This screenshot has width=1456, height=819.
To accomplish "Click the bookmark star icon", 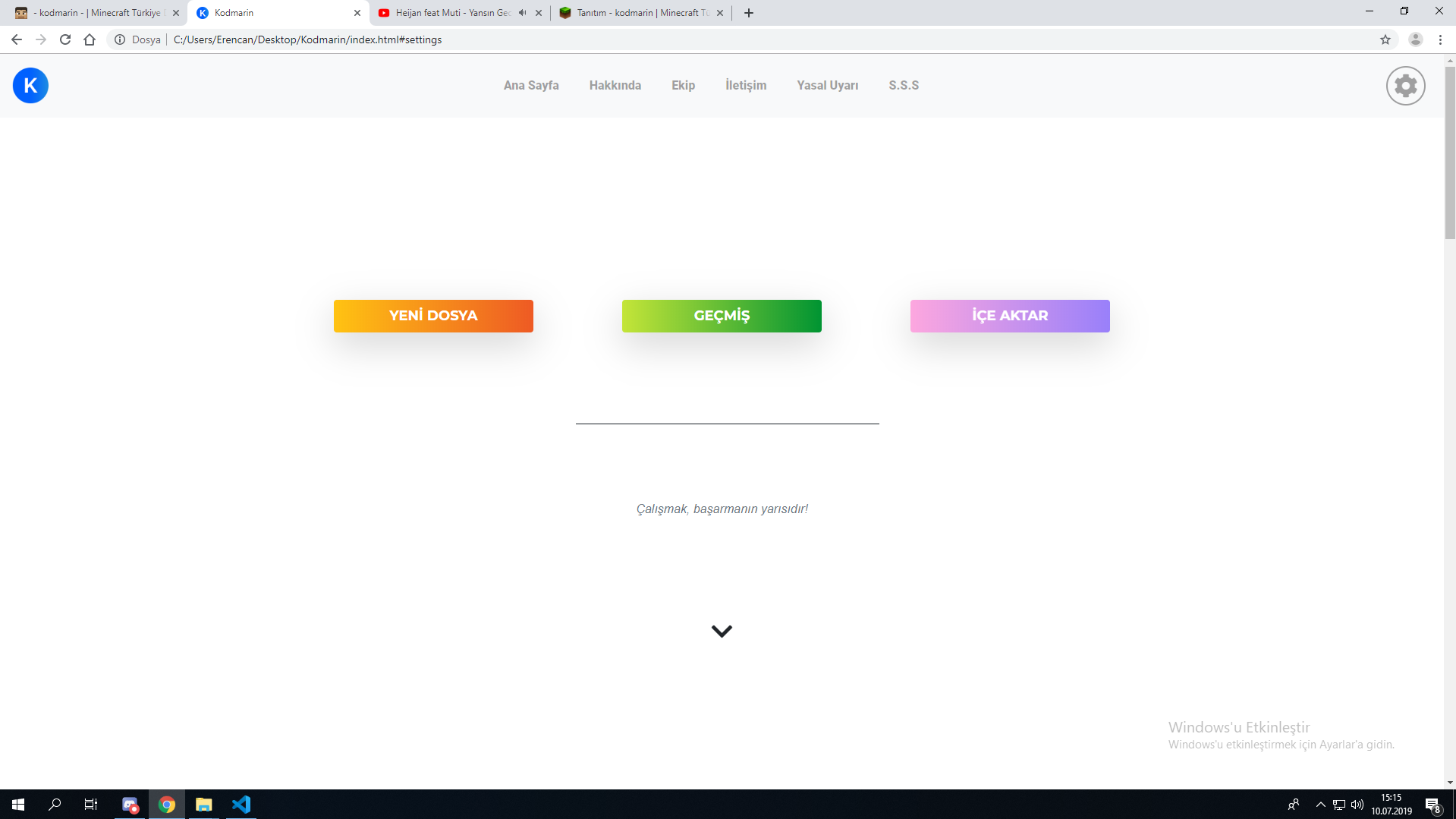I will pos(1385,39).
